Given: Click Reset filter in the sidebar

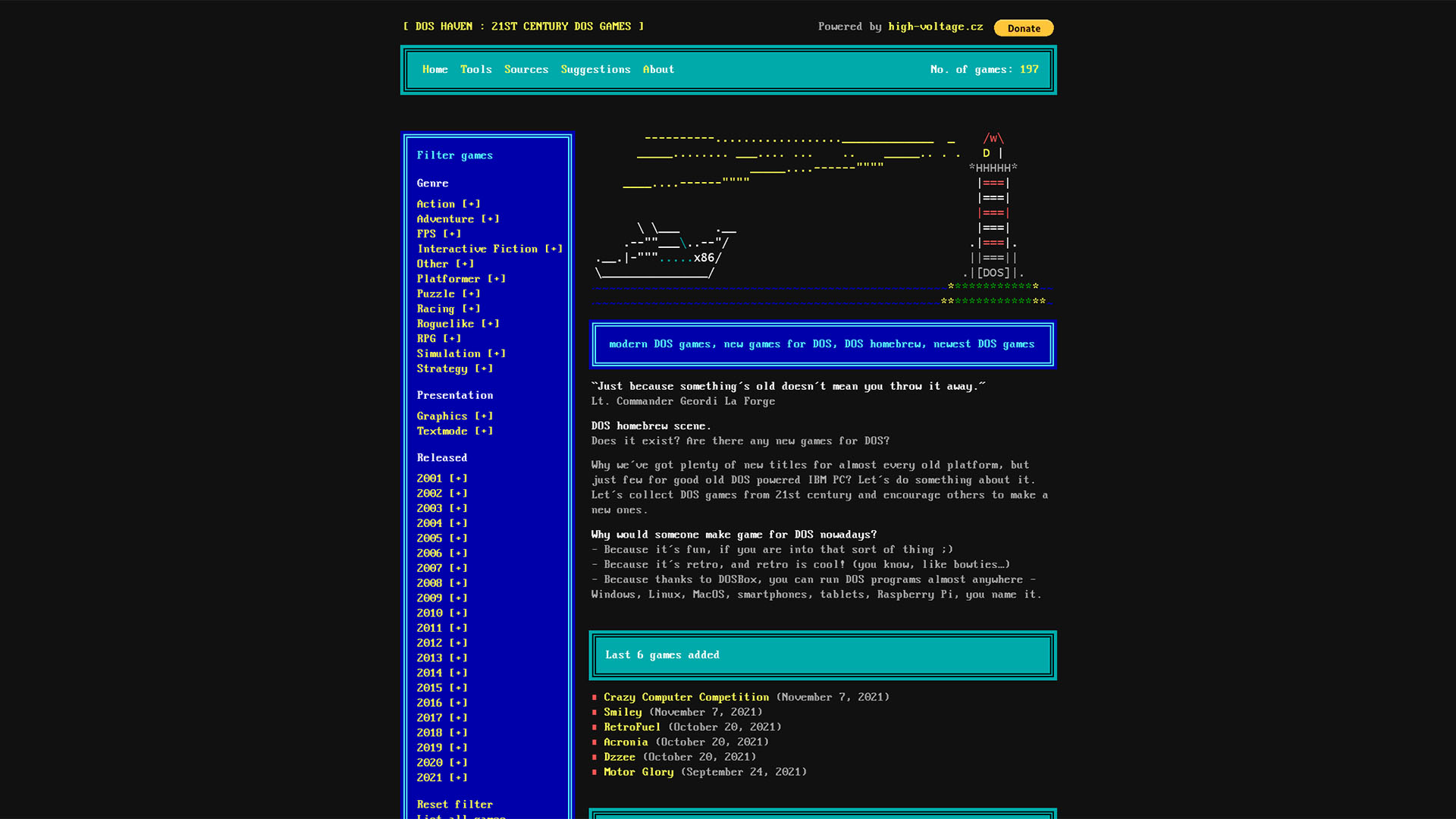Looking at the screenshot, I should tap(454, 805).
